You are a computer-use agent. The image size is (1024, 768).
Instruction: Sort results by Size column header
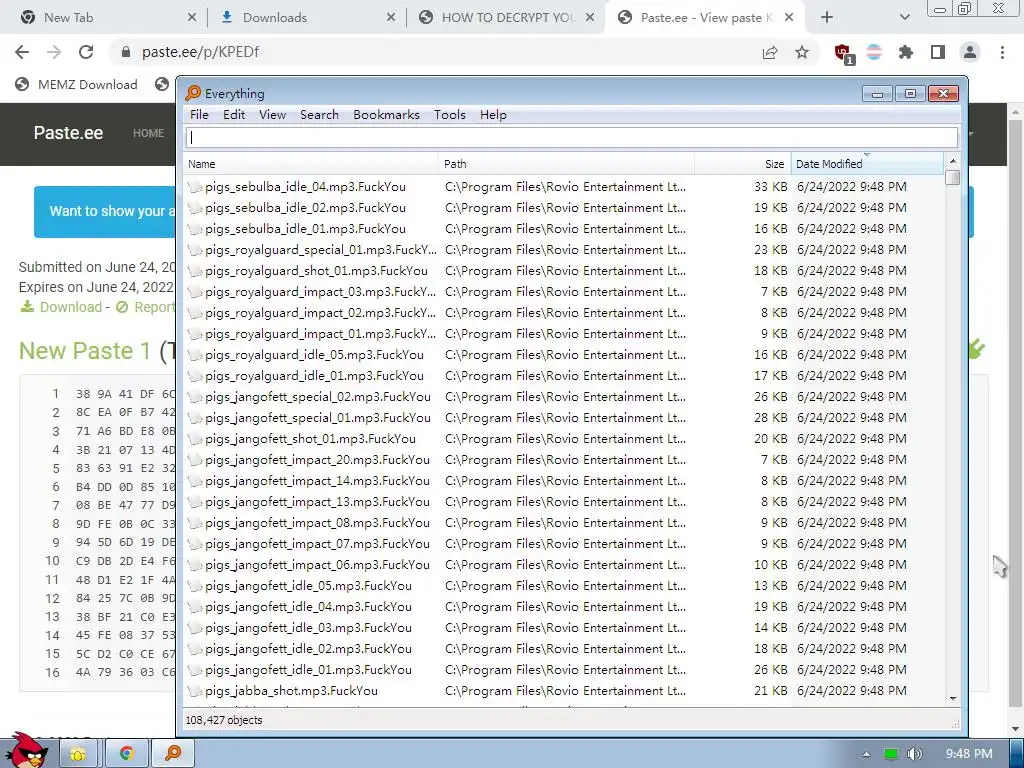(x=743, y=164)
